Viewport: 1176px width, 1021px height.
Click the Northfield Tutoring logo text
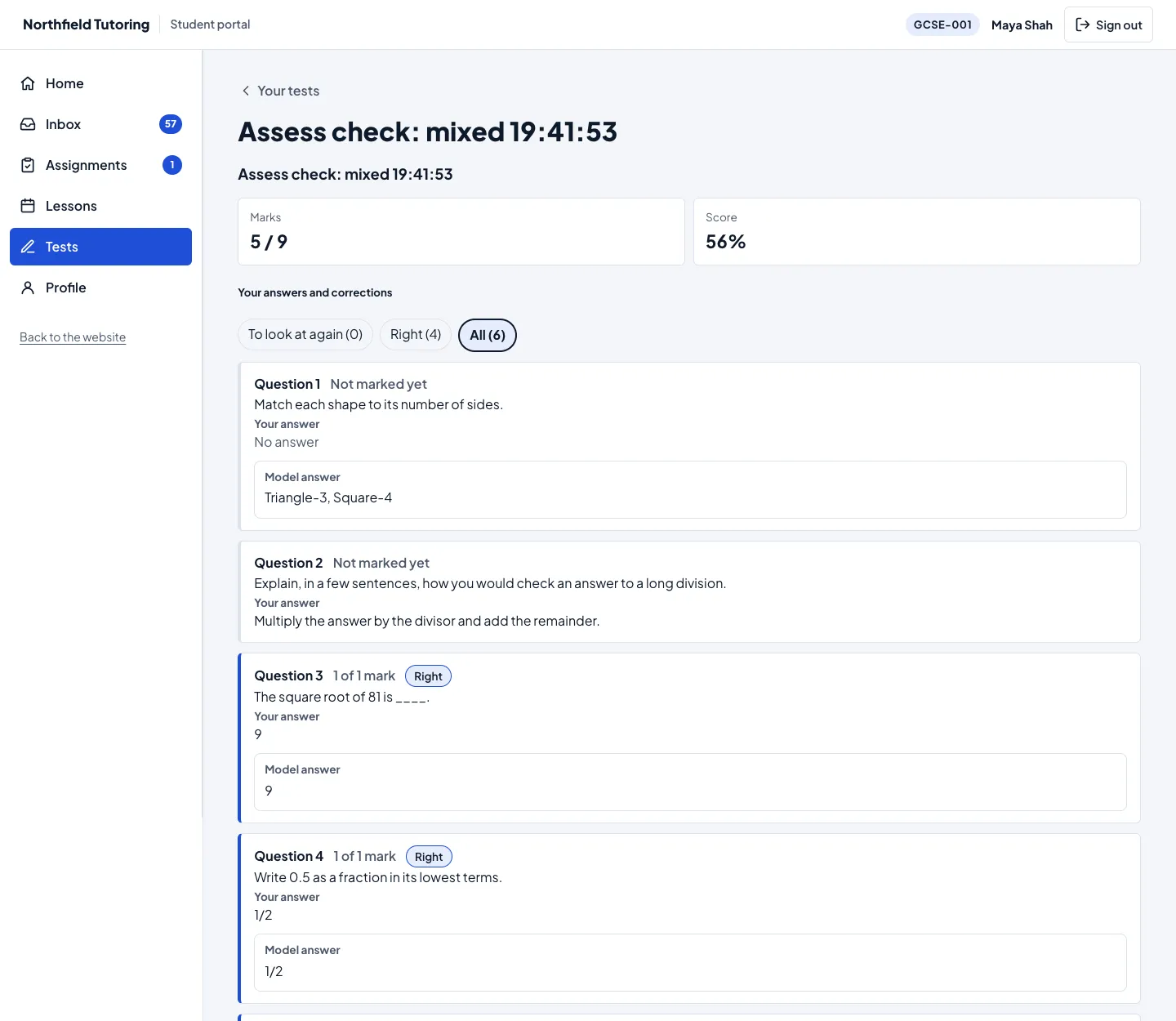point(87,25)
